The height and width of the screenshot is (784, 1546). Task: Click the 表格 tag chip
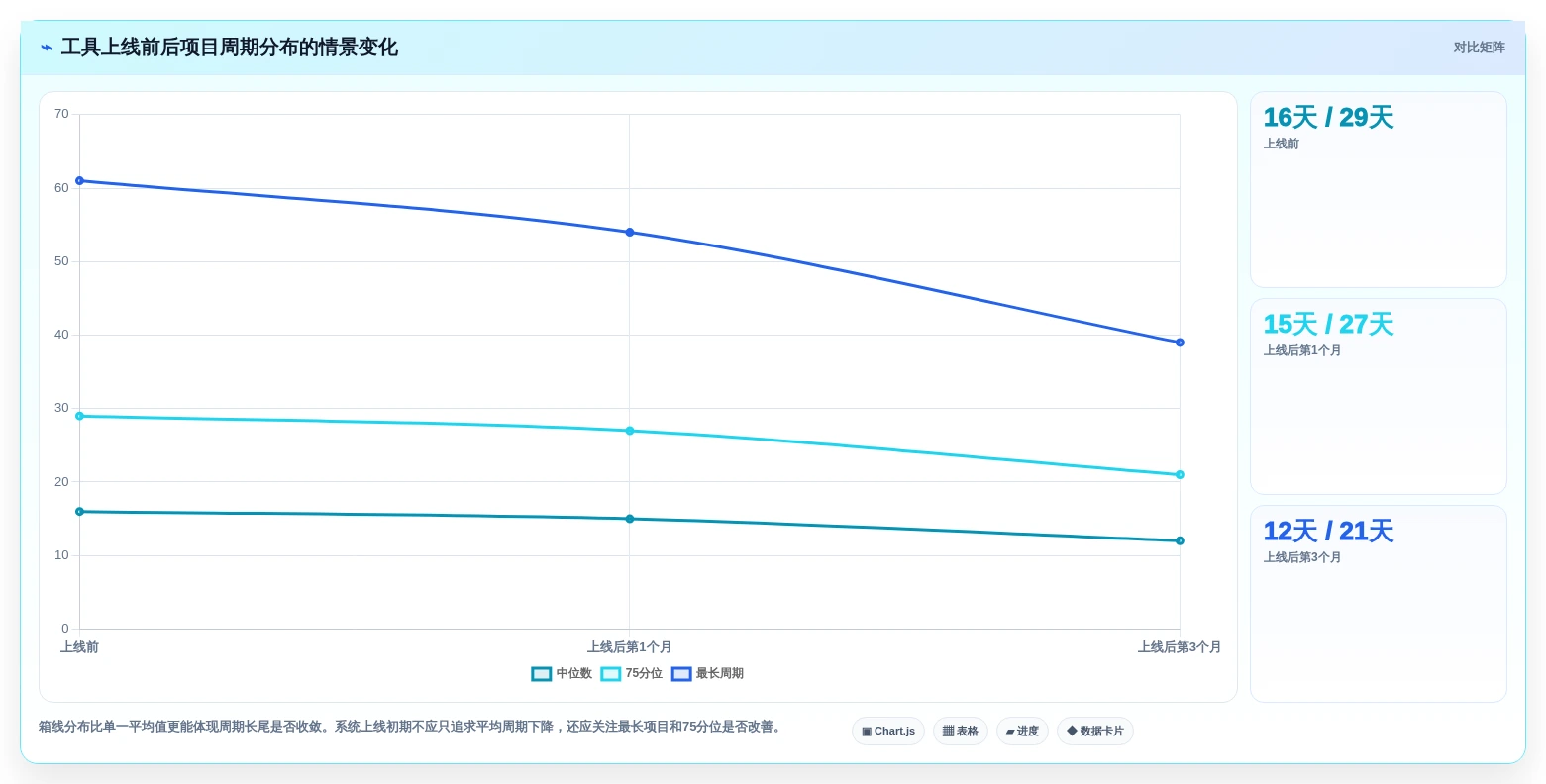(960, 732)
